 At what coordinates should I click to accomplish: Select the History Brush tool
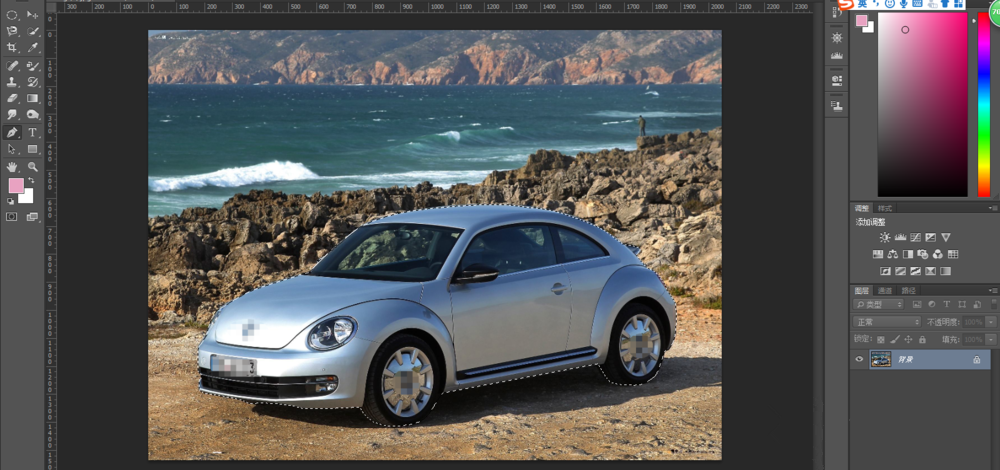tap(33, 82)
